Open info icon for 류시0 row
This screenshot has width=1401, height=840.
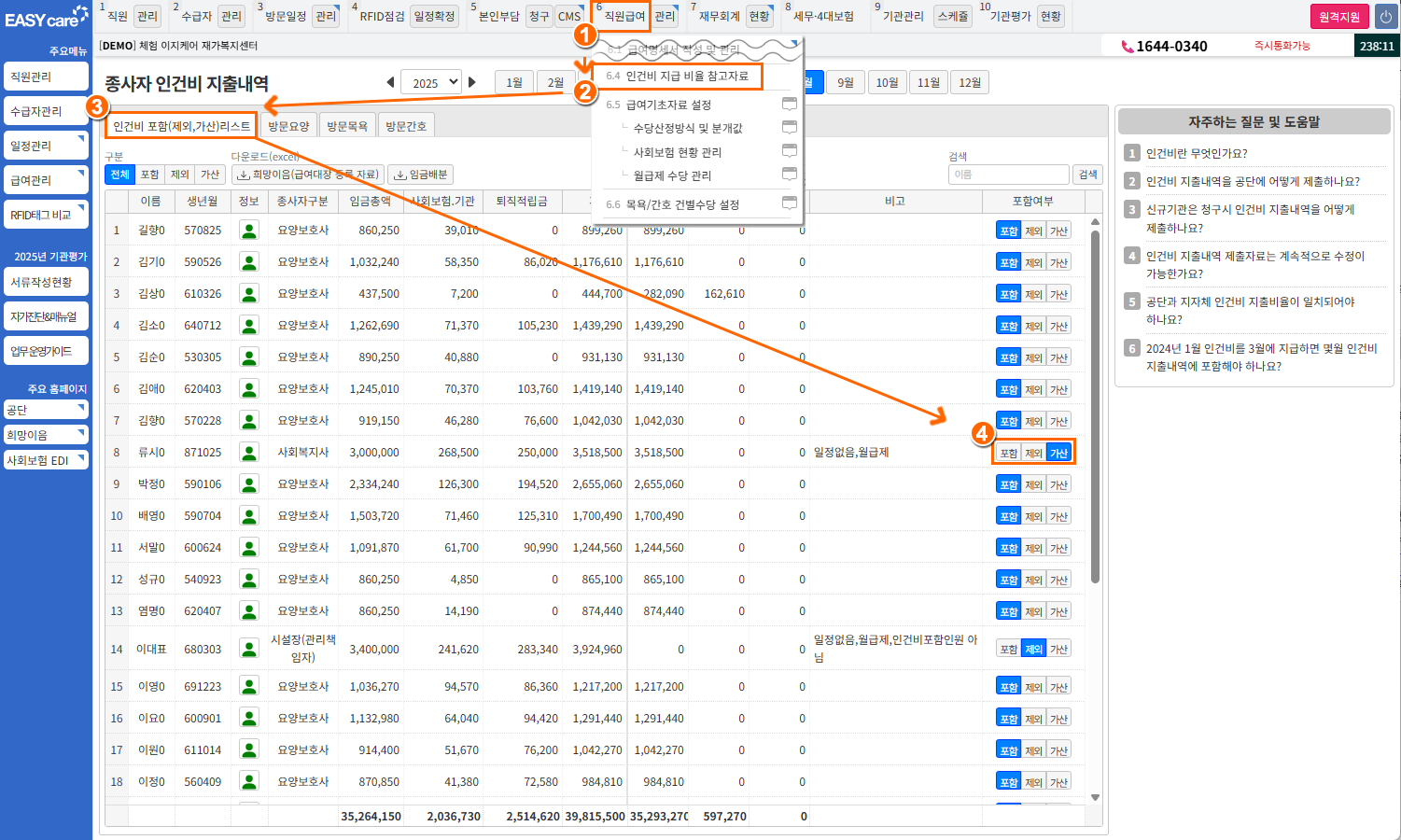click(249, 453)
